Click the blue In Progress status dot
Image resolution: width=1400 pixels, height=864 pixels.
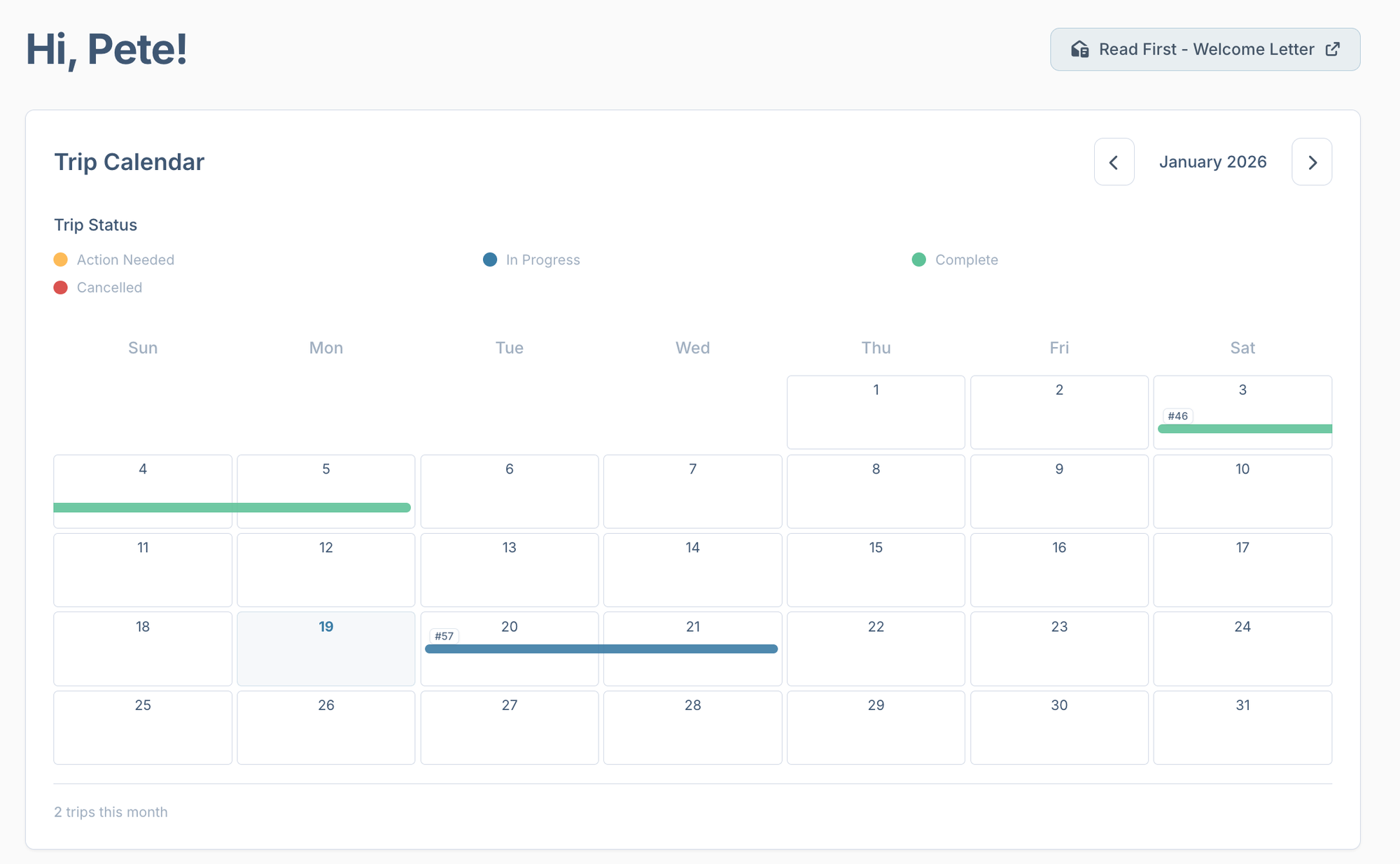click(x=490, y=260)
